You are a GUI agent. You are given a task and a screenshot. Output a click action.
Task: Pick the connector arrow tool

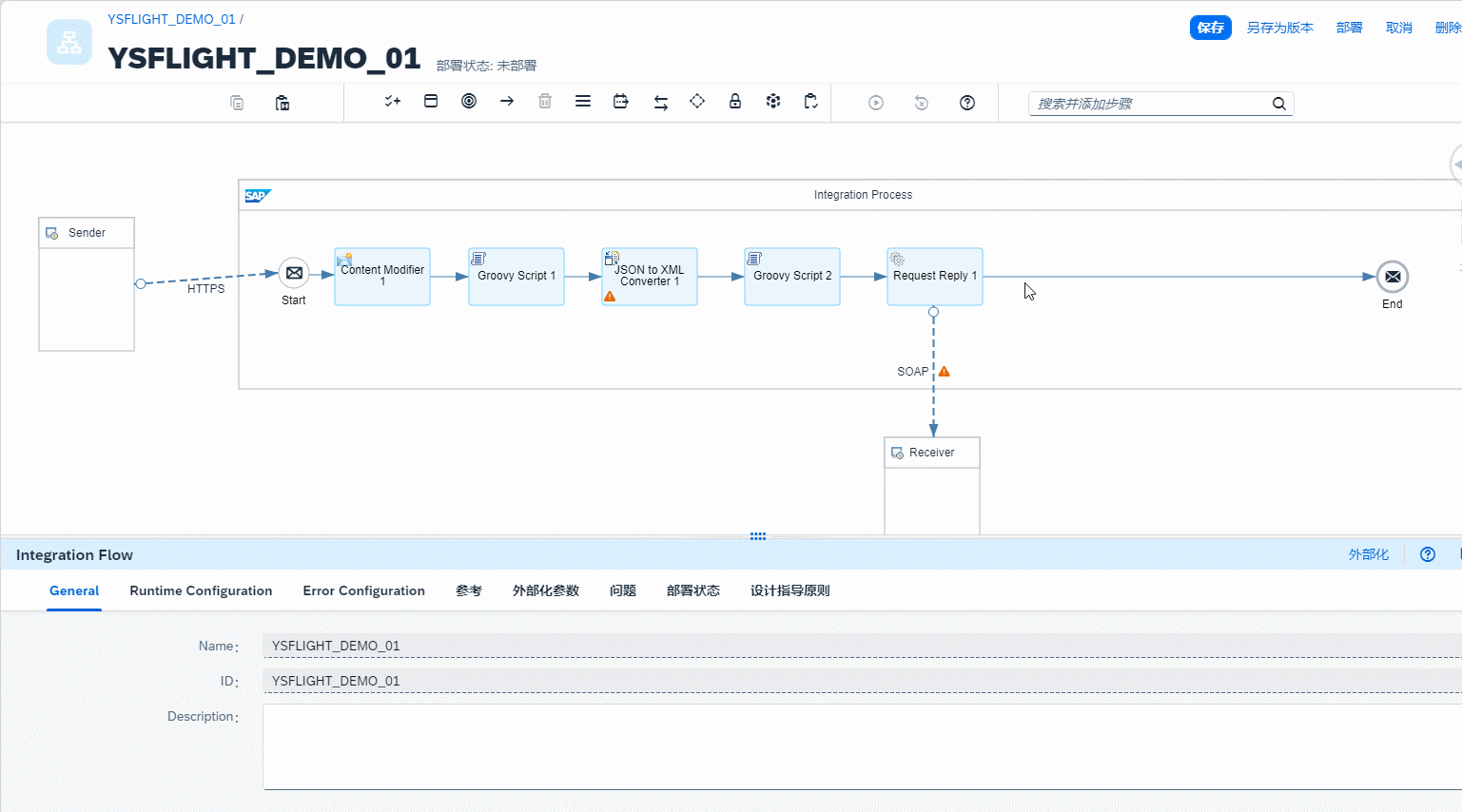click(x=507, y=101)
